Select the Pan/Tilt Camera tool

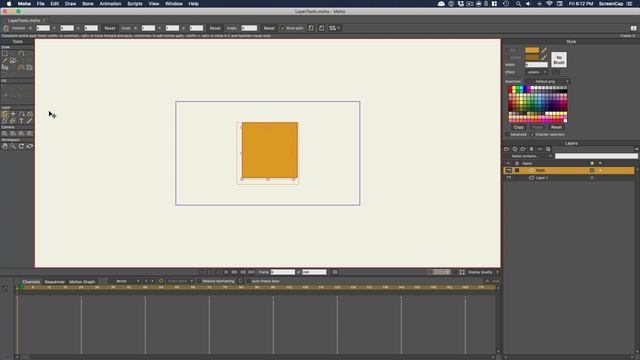pos(30,133)
